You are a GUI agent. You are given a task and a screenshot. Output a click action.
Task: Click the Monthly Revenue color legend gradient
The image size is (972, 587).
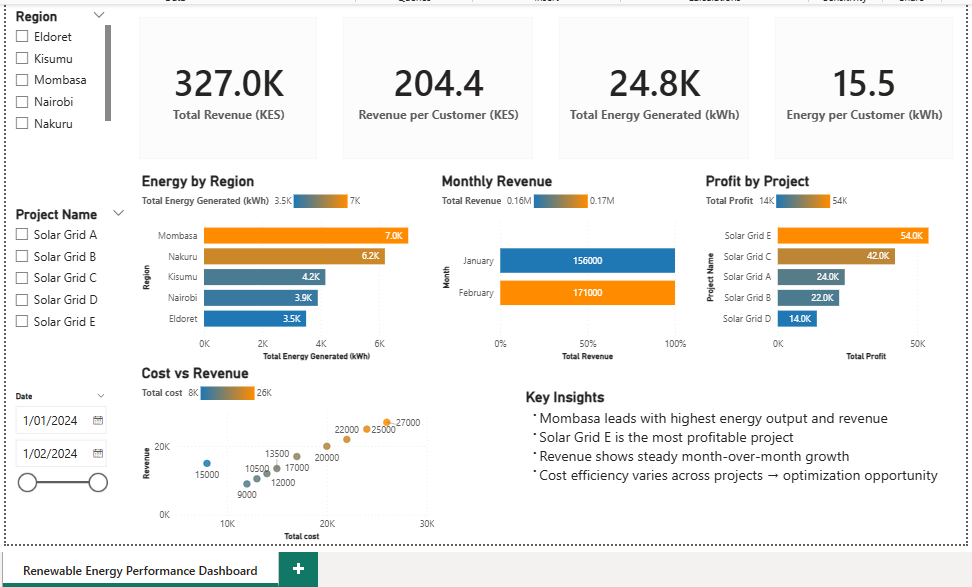pyautogui.click(x=560, y=201)
